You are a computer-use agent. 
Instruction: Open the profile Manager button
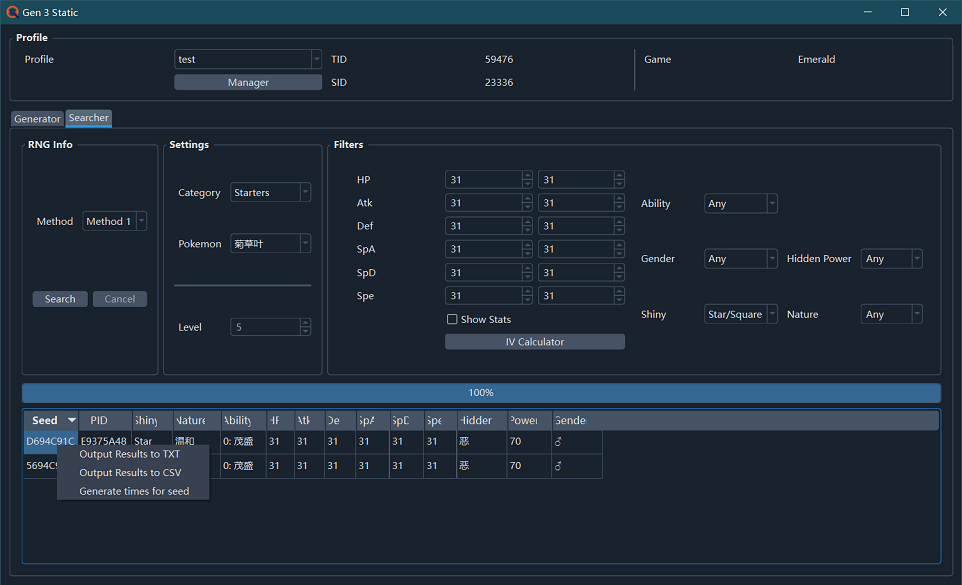click(x=248, y=83)
